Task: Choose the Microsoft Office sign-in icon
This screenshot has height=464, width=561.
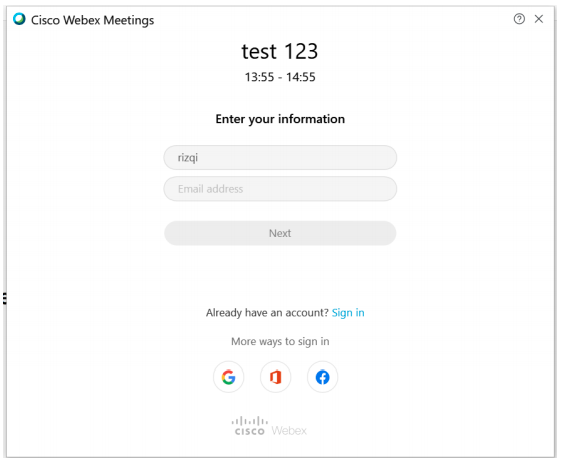Action: pyautogui.click(x=275, y=377)
